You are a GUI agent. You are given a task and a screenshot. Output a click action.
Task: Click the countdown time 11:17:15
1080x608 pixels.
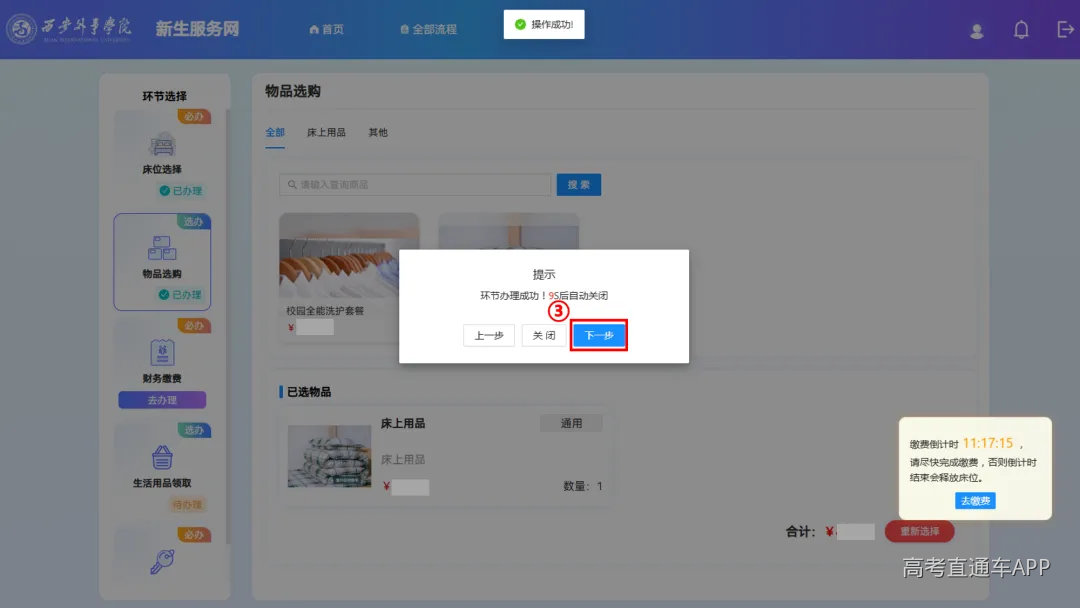pos(988,443)
